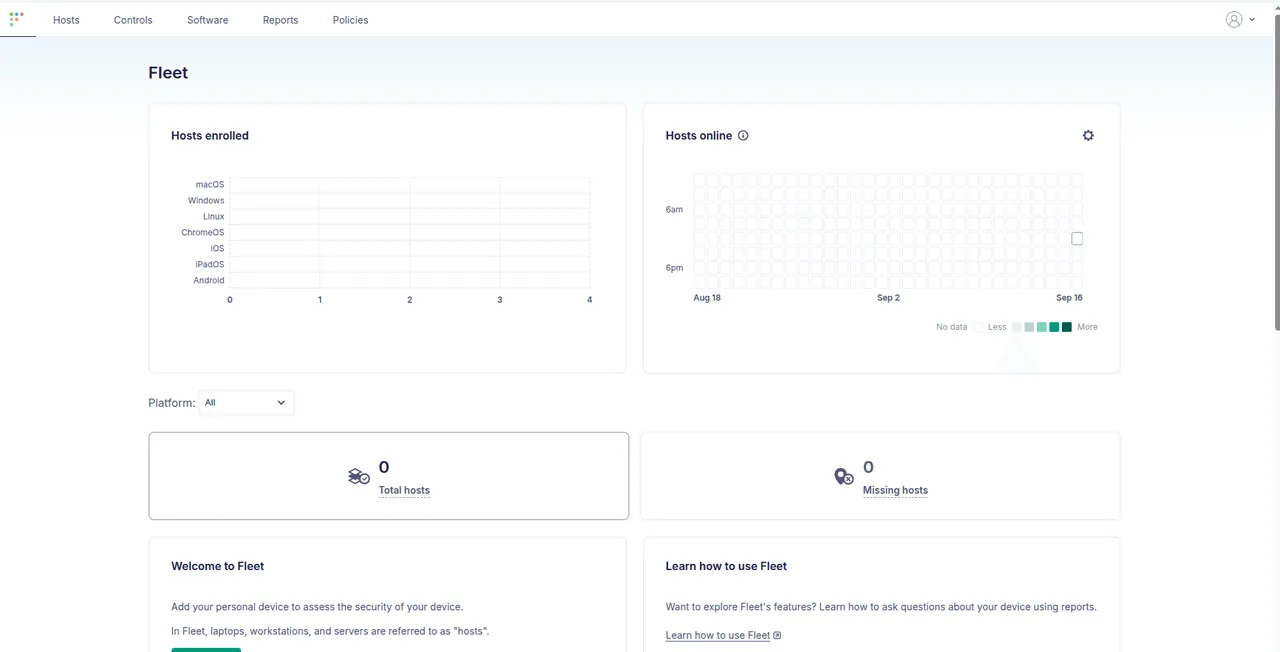This screenshot has height=652, width=1280.
Task: Open the Platform dropdown showing All
Action: point(246,402)
